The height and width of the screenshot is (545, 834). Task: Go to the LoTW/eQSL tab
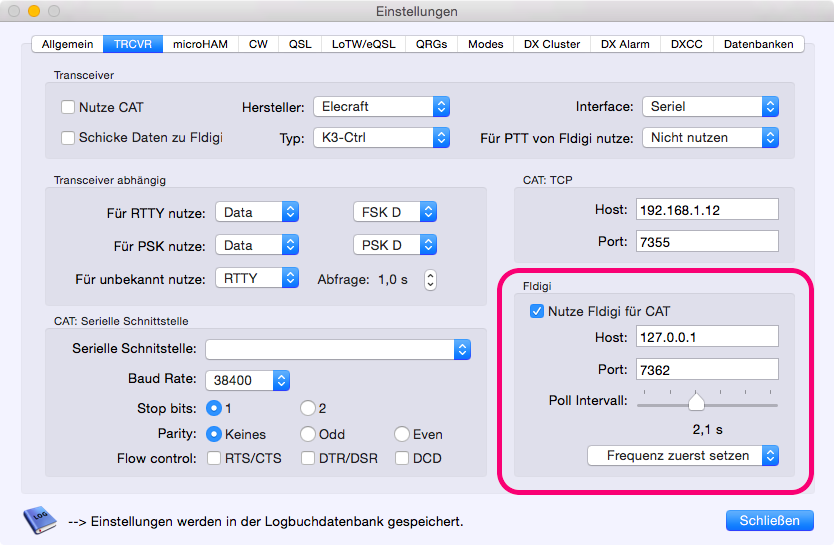click(x=362, y=44)
